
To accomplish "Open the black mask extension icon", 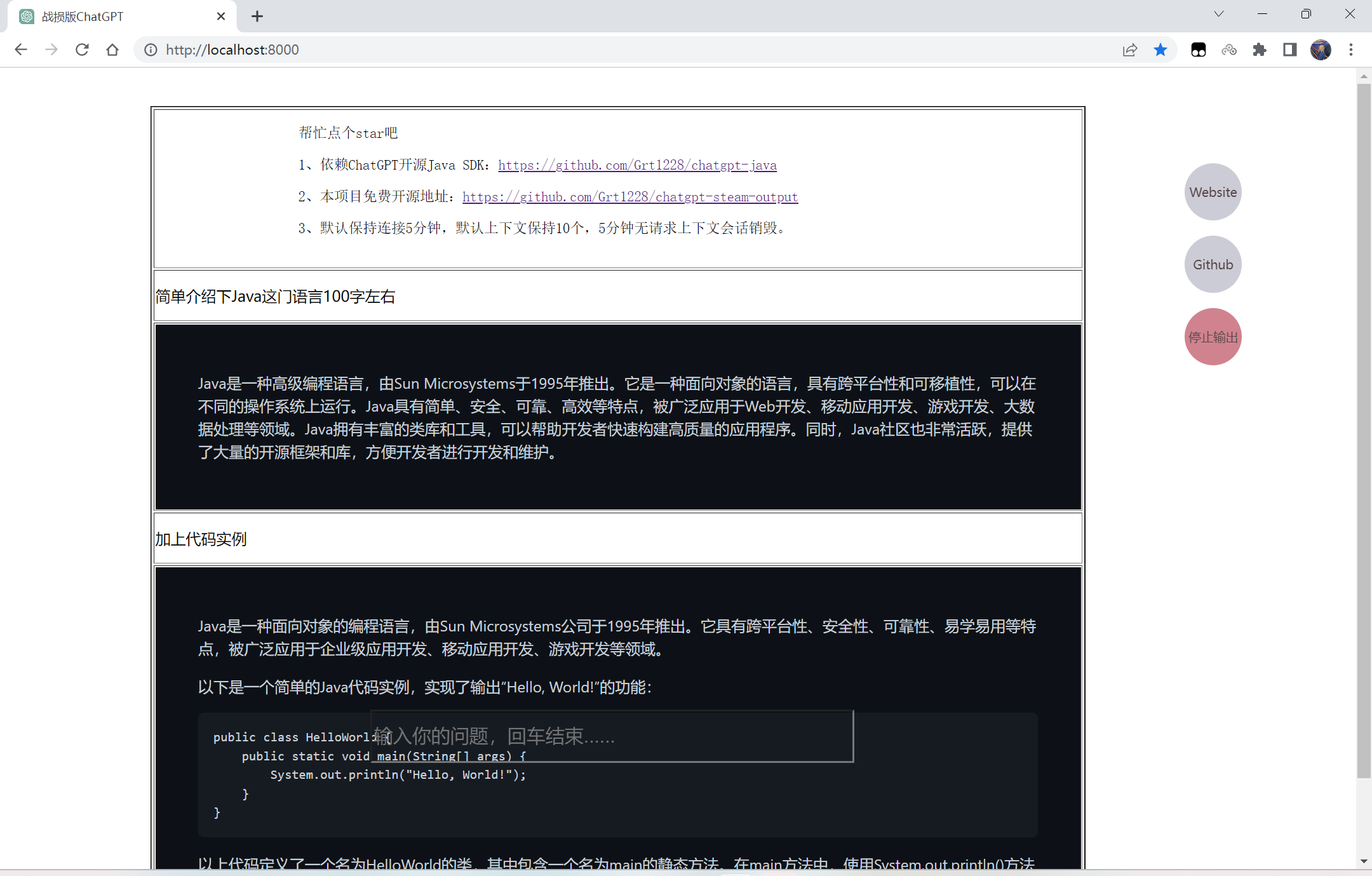I will 1199,50.
